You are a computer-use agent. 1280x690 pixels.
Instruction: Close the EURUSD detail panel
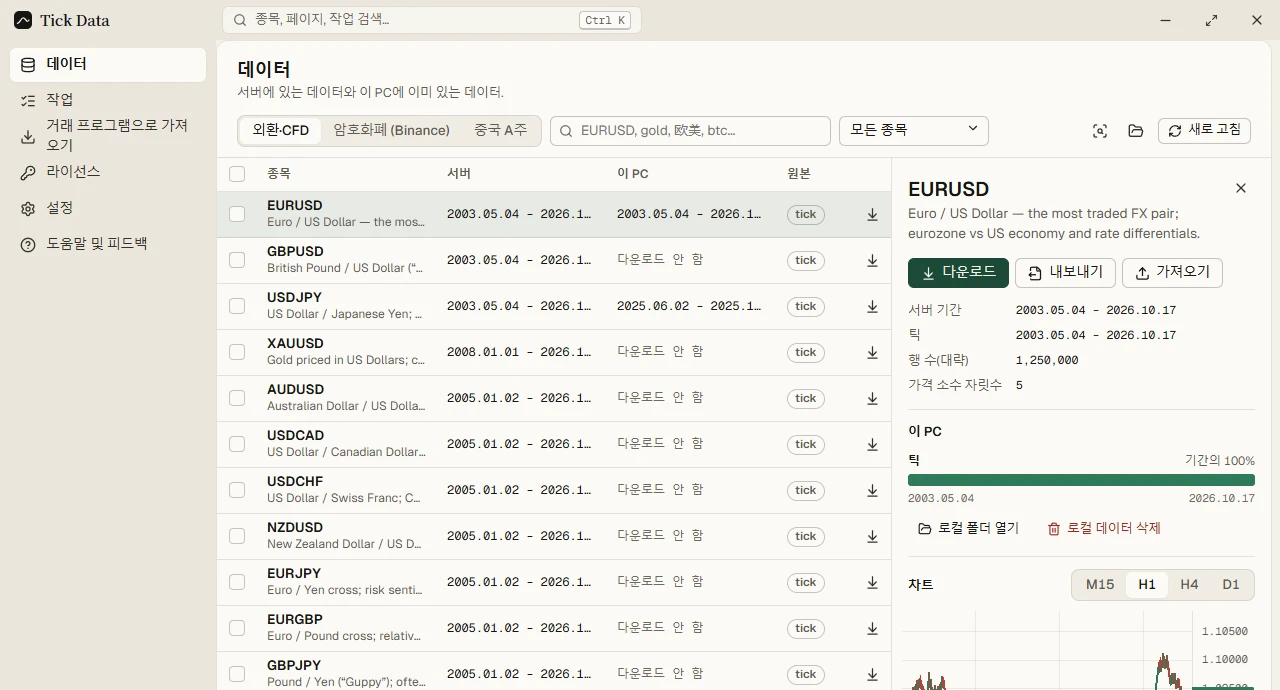coord(1241,188)
